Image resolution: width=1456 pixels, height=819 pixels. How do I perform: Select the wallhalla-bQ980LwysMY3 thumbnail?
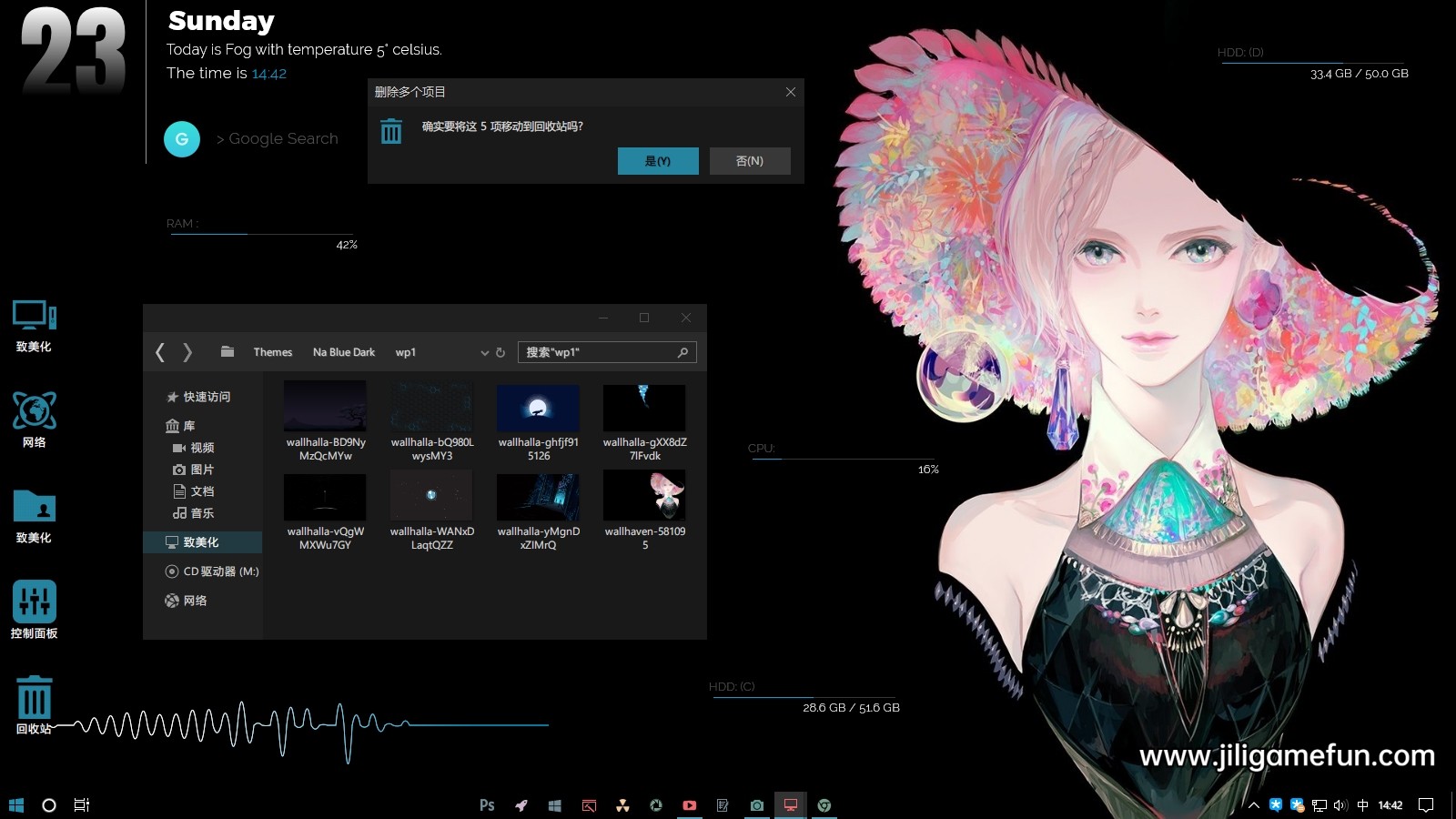click(431, 406)
